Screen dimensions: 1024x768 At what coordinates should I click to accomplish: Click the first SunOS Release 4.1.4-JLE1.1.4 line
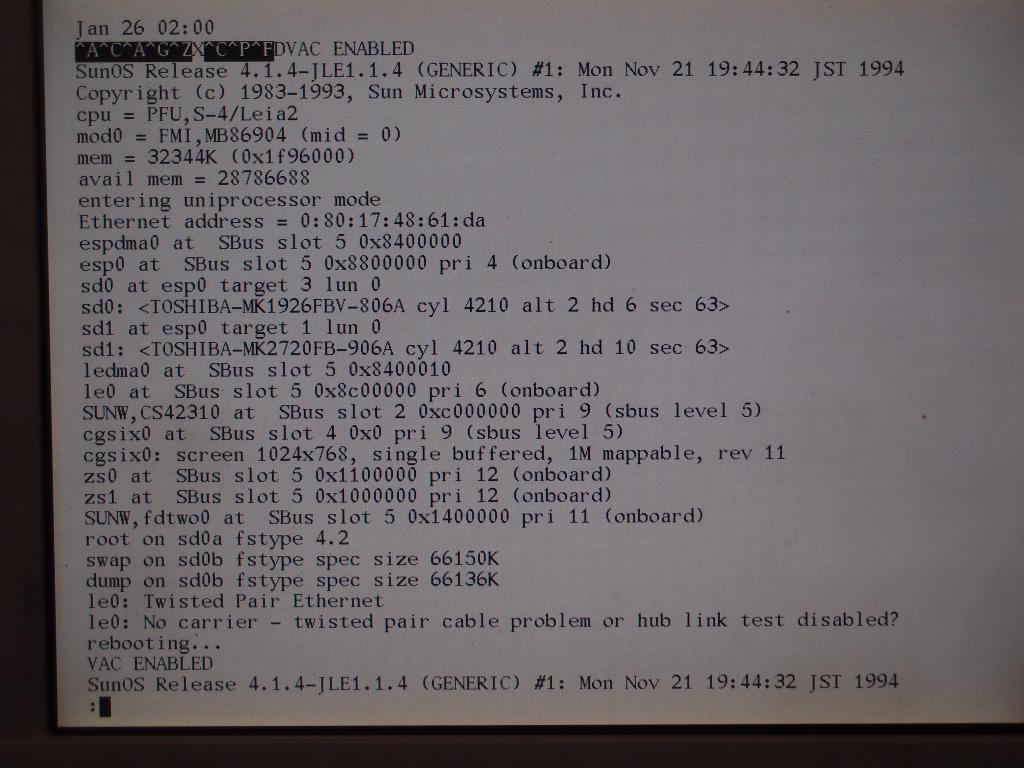click(490, 70)
